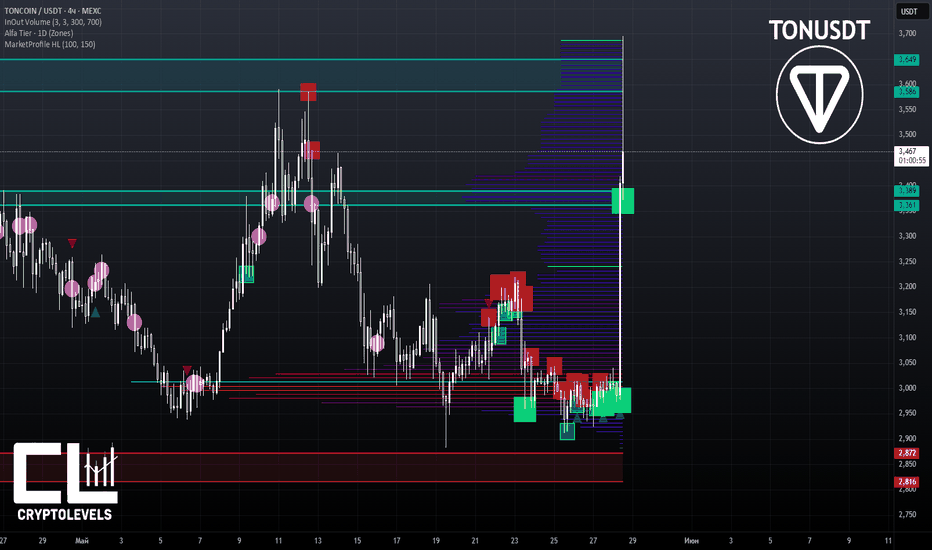Select the InOut Volume indicator legend
This screenshot has width=932, height=550.
point(53,22)
